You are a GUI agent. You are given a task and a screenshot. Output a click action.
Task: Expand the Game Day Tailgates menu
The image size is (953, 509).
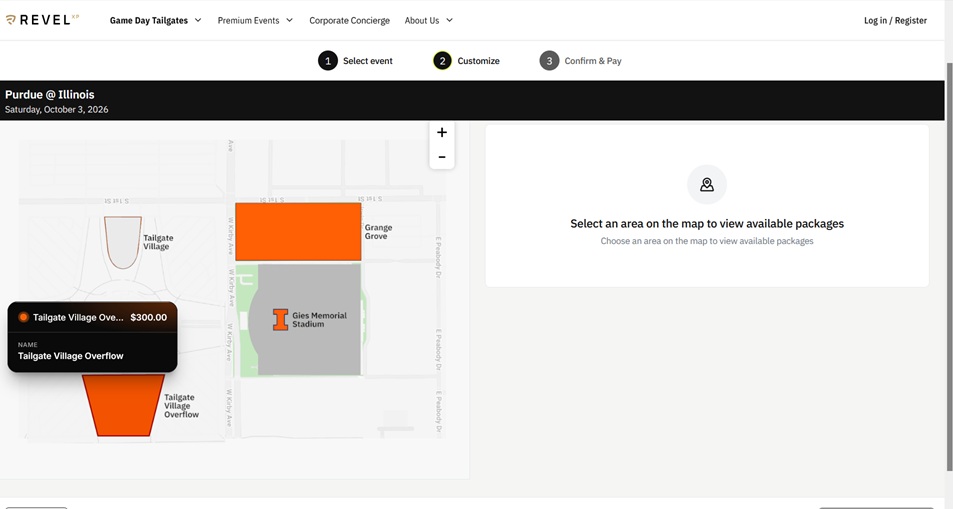point(156,20)
